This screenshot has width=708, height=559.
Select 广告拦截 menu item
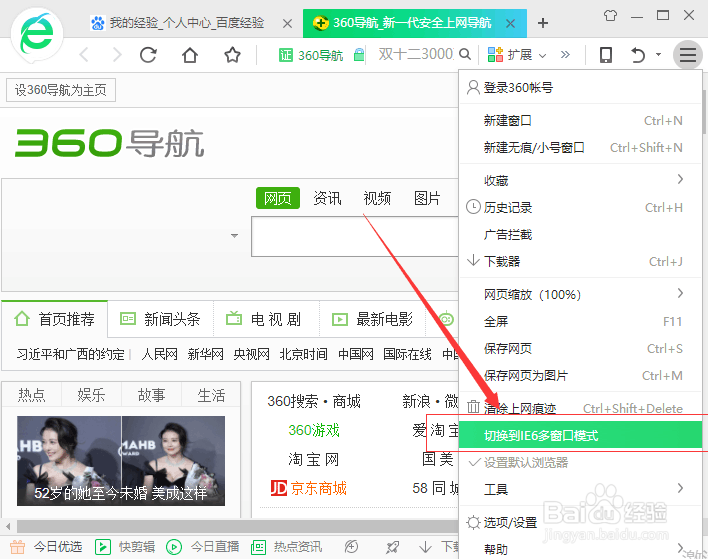click(x=580, y=235)
